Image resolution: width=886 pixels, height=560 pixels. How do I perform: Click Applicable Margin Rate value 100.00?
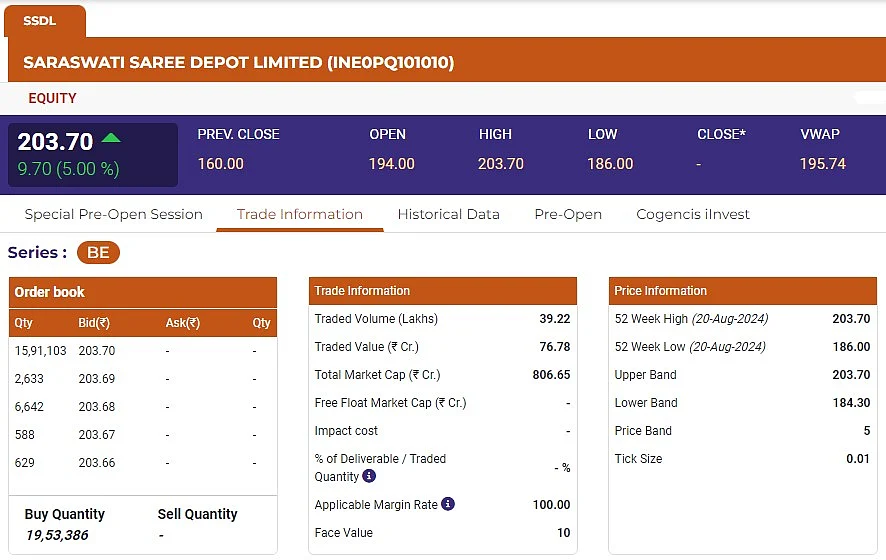551,505
